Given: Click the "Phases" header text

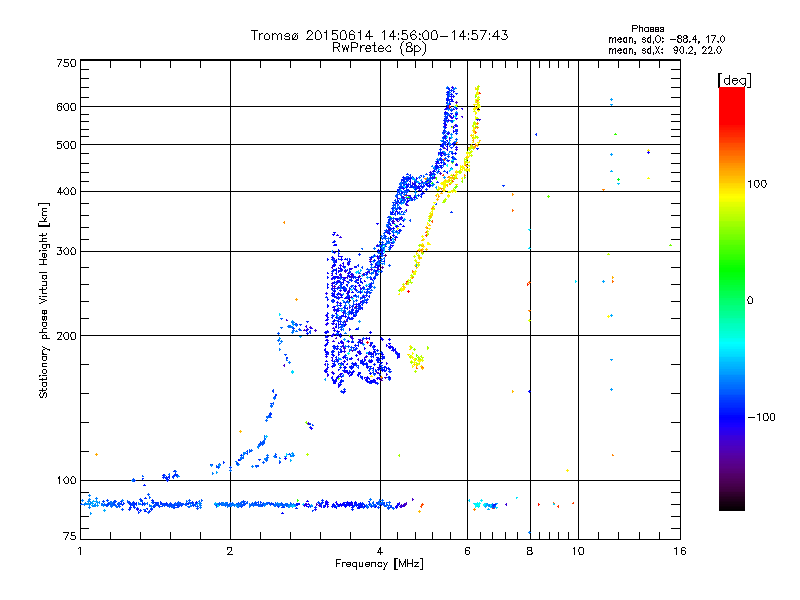Looking at the screenshot, I should (647, 29).
